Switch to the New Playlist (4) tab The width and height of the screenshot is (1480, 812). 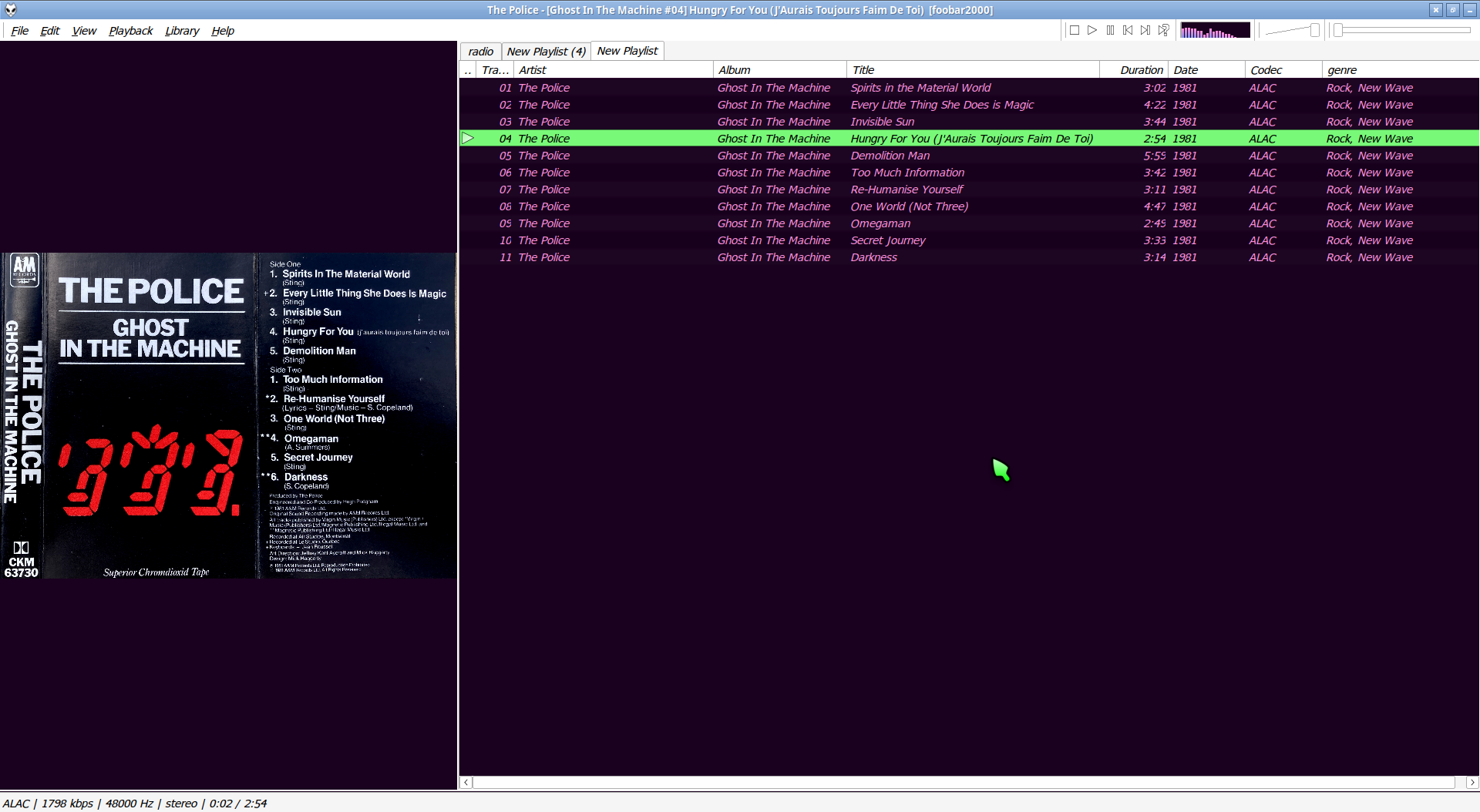[x=546, y=52]
